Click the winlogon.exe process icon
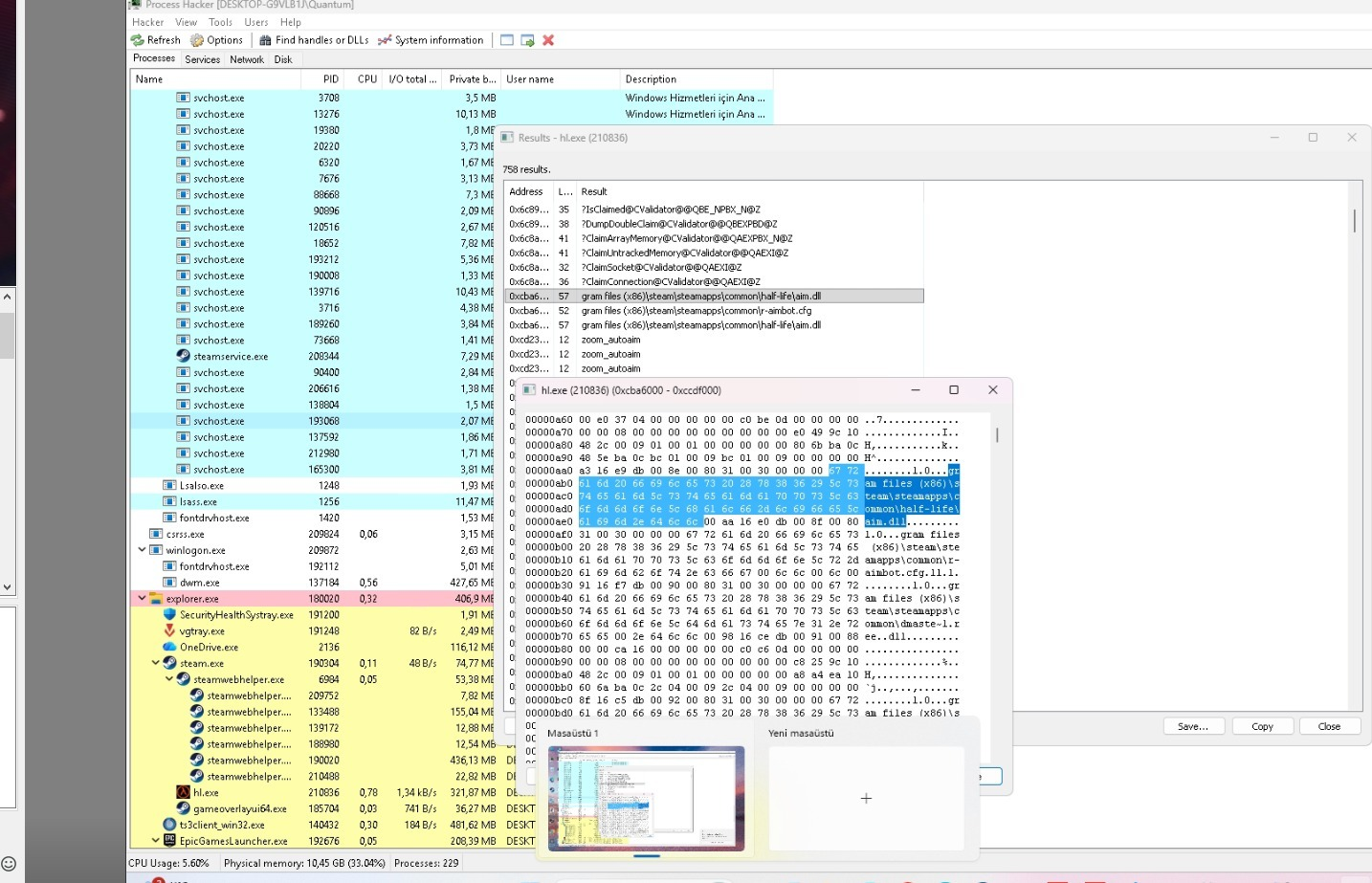The width and height of the screenshot is (1372, 883). (x=157, y=550)
